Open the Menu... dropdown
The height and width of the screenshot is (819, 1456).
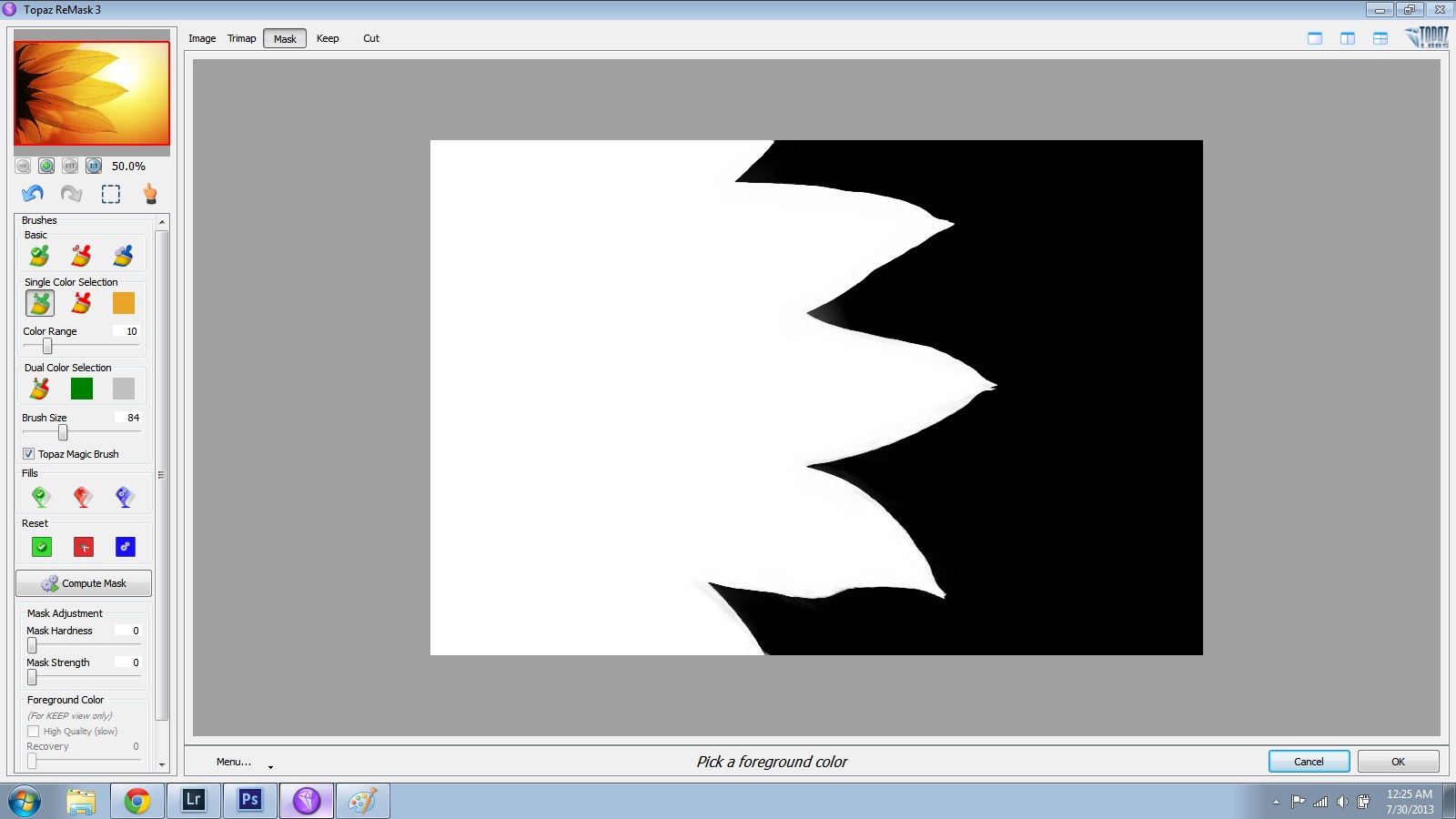(235, 762)
